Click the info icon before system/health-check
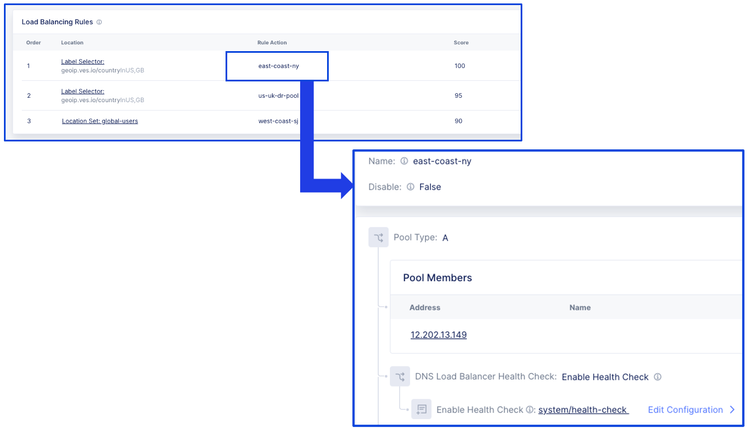Screen dimensions: 749x431 [530, 410]
